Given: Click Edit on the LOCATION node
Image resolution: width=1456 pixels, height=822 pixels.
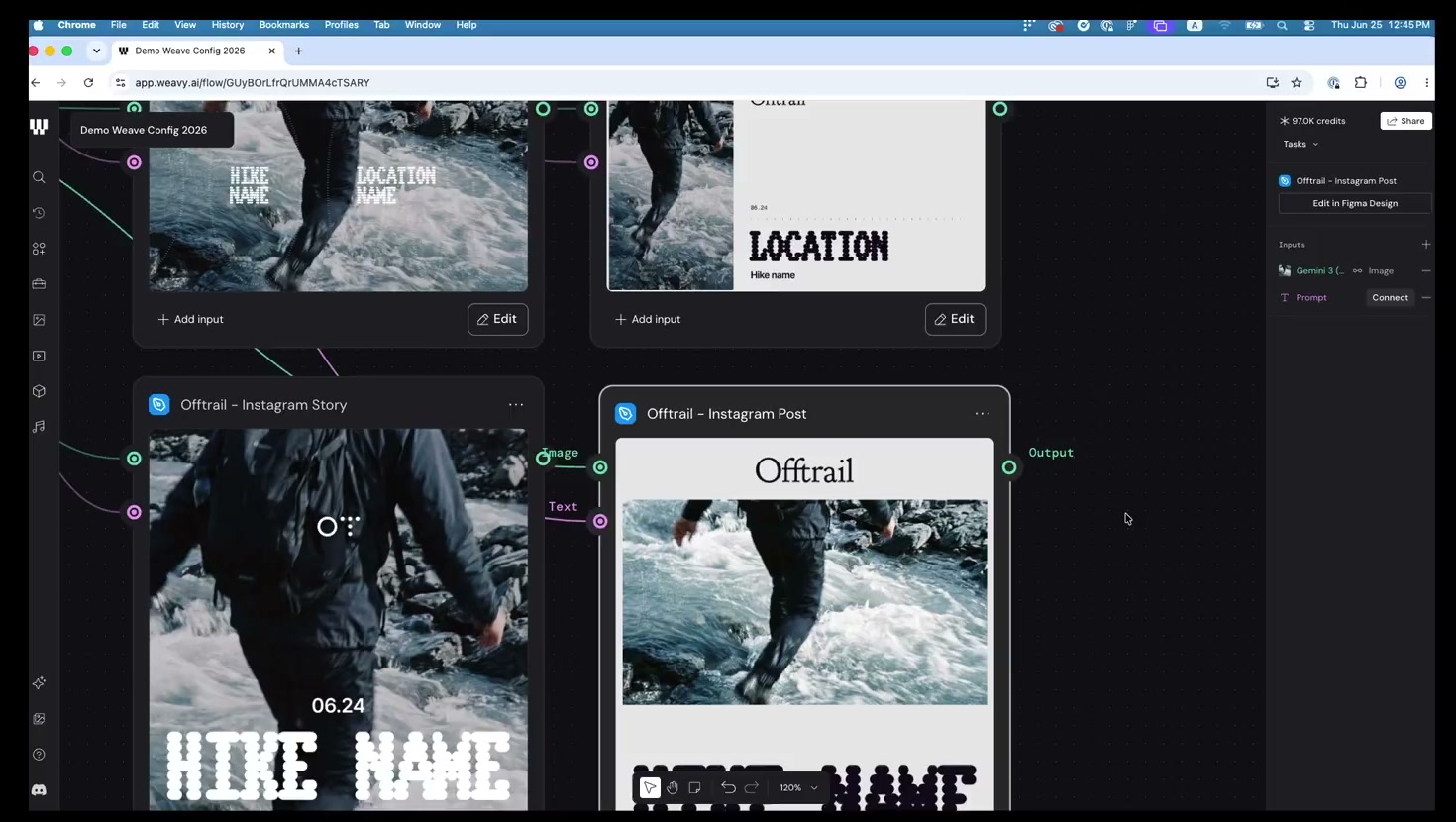Looking at the screenshot, I should pyautogui.click(x=955, y=319).
